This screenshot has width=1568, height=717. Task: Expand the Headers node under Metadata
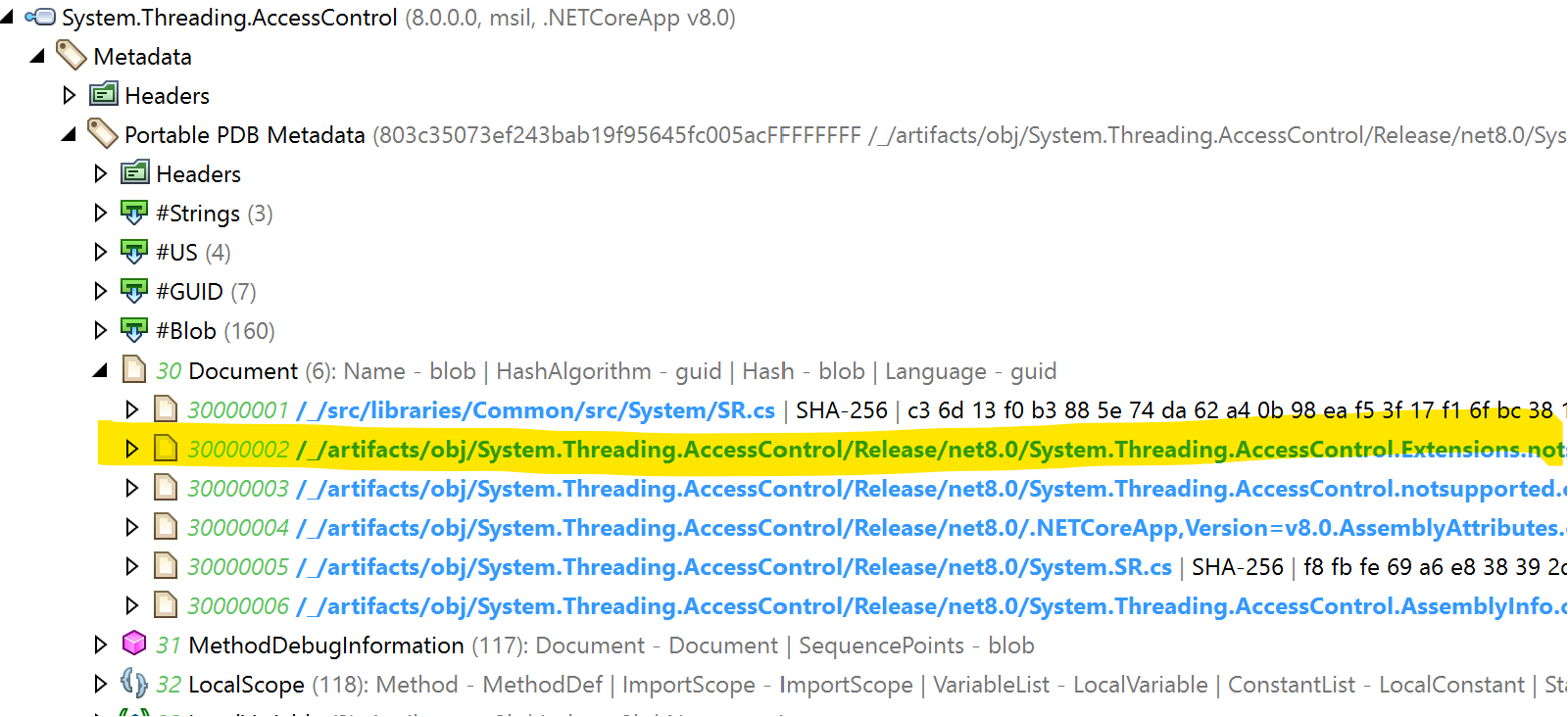click(x=71, y=95)
